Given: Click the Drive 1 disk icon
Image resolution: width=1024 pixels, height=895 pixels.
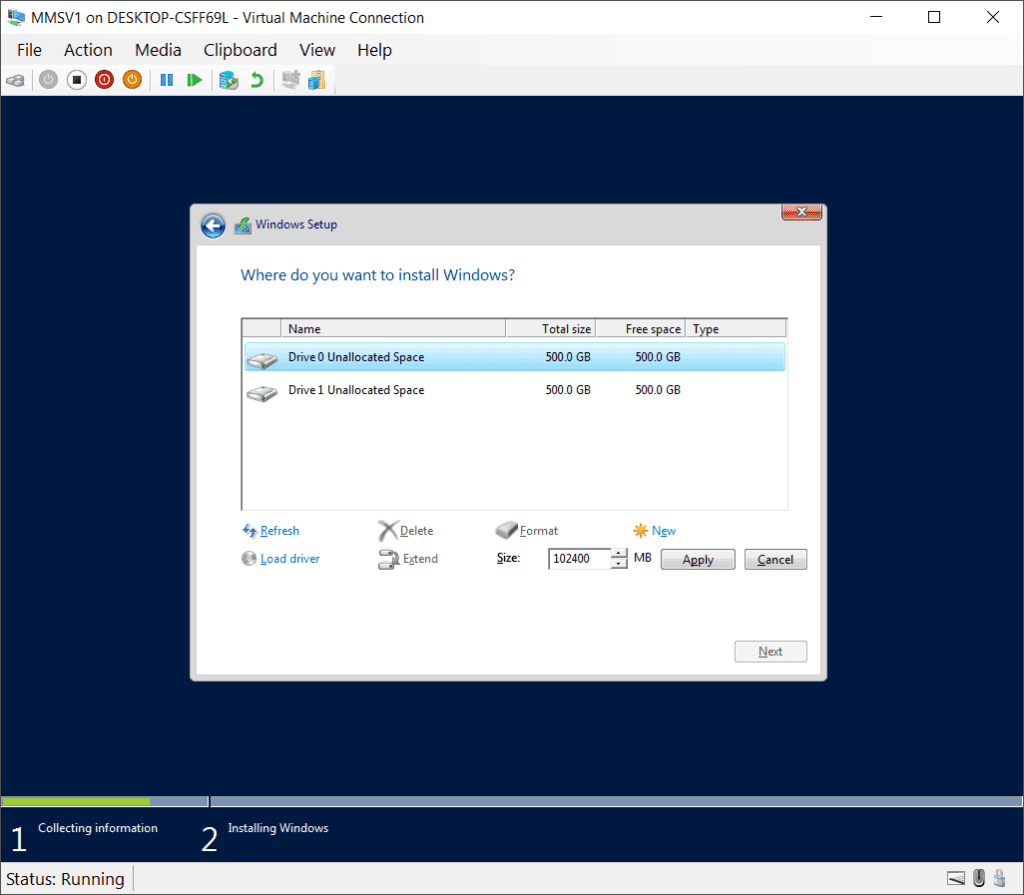Looking at the screenshot, I should (262, 392).
